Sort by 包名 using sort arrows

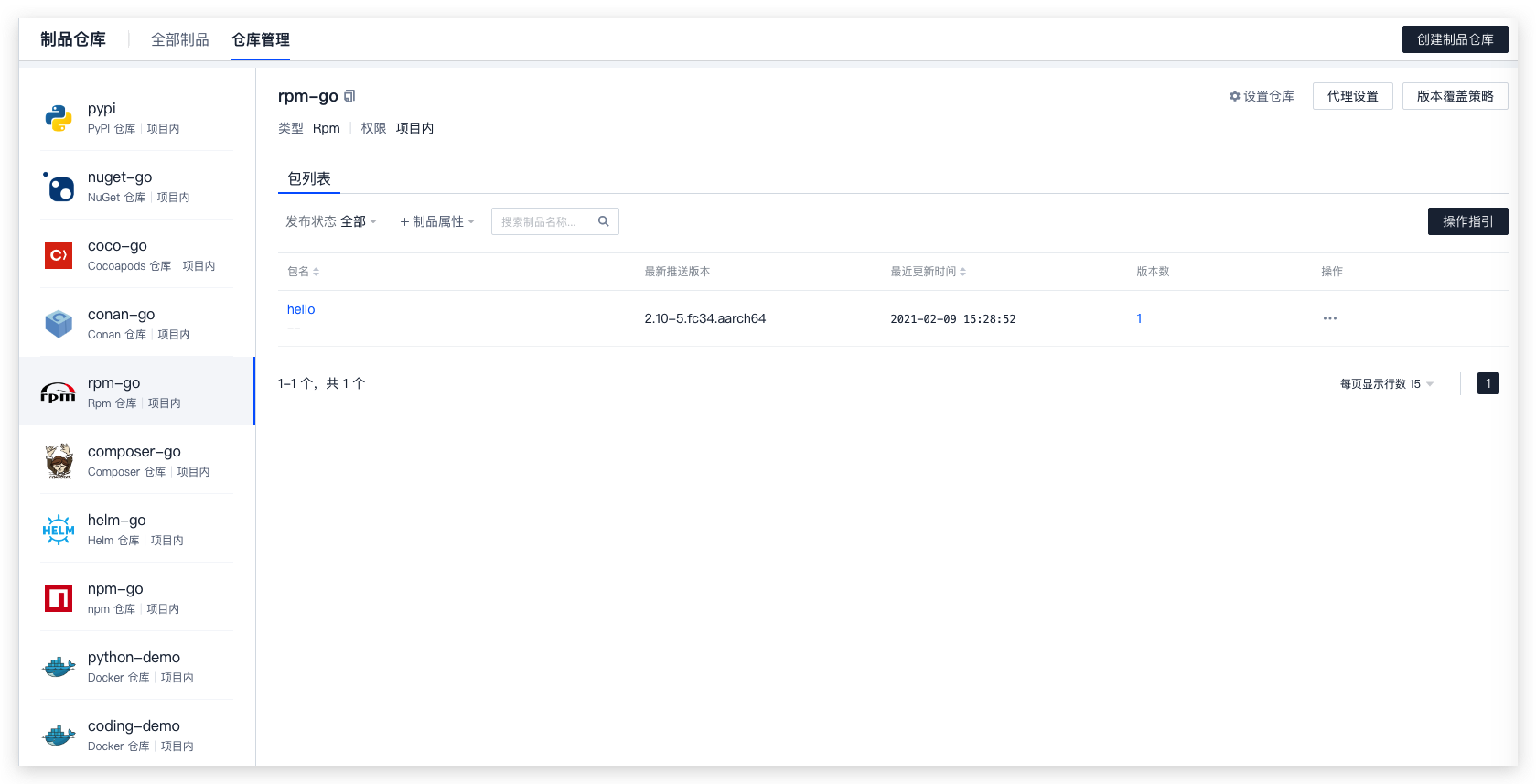pos(316,272)
